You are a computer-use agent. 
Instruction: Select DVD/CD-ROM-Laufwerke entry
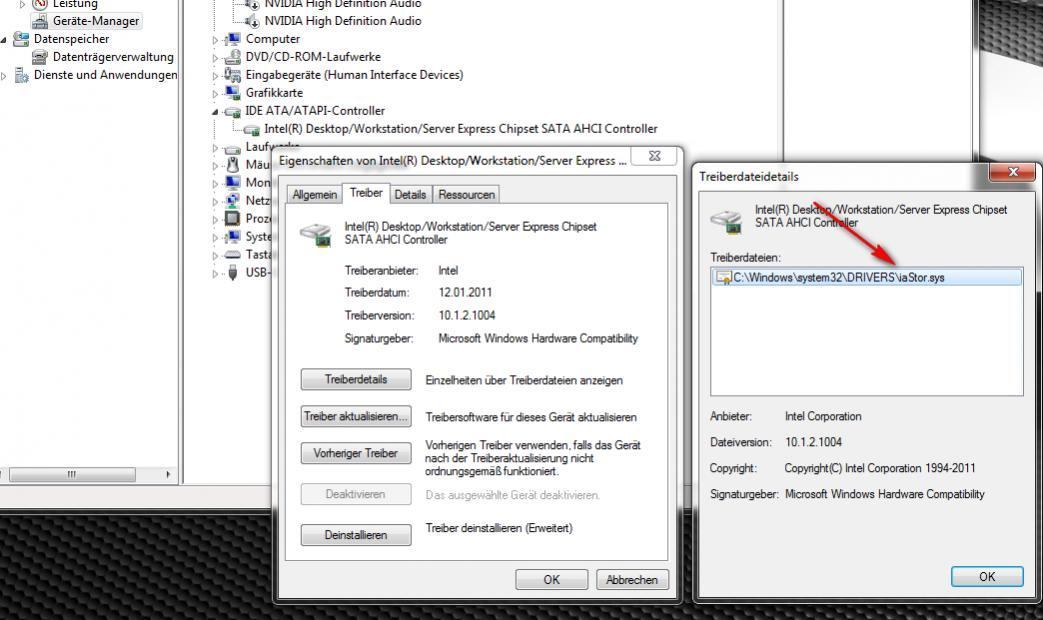tap(313, 57)
